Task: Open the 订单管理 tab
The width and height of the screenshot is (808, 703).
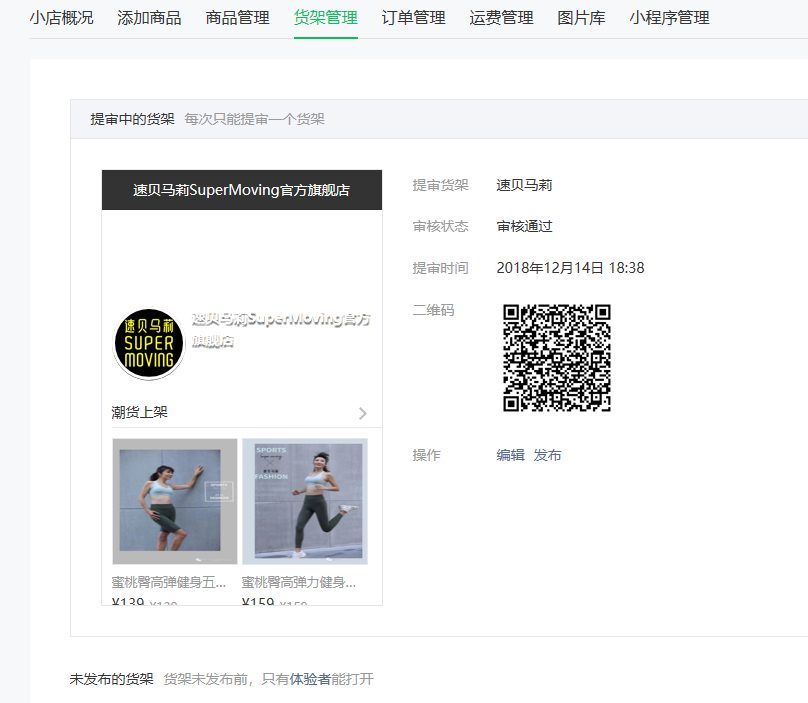Action: [x=413, y=18]
